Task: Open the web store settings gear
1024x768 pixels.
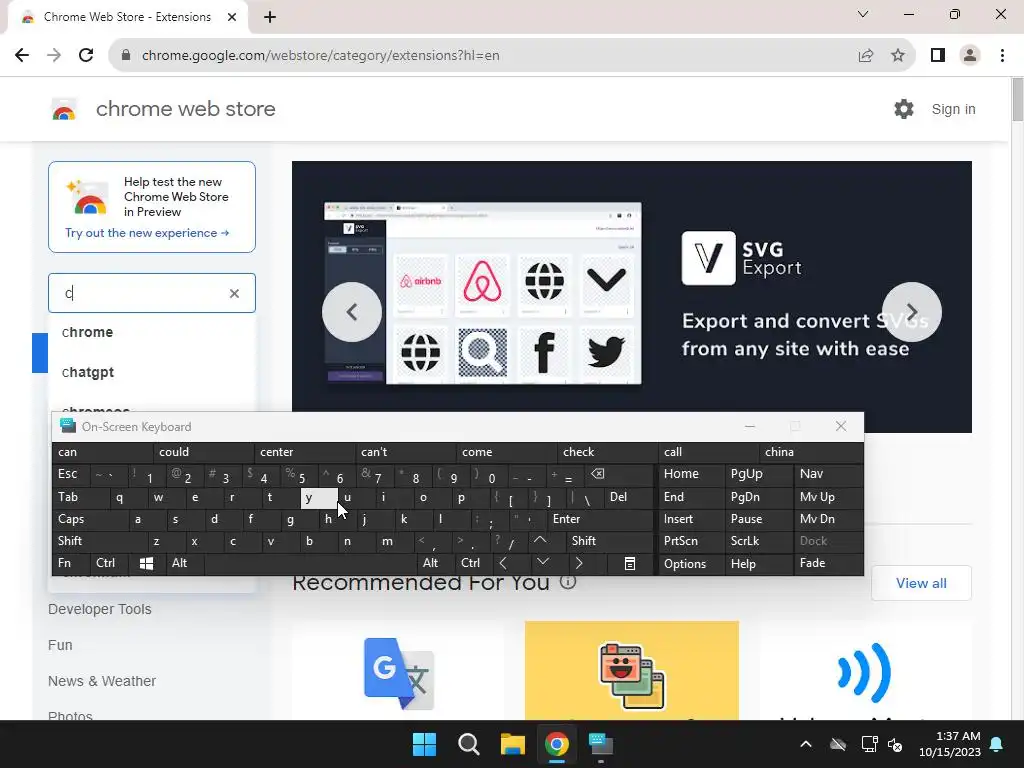Action: pyautogui.click(x=904, y=109)
